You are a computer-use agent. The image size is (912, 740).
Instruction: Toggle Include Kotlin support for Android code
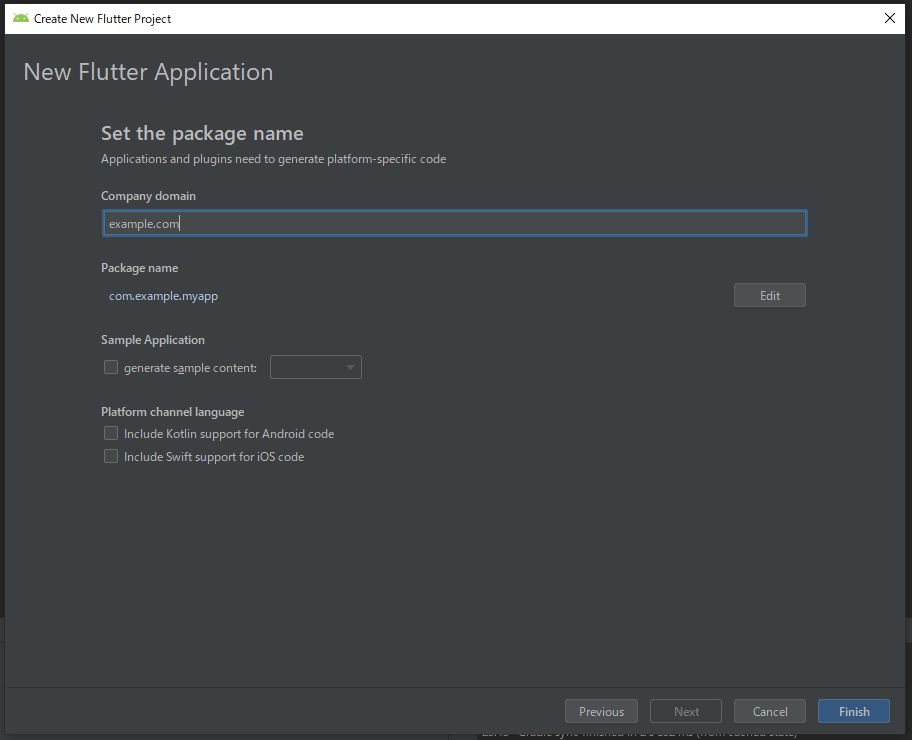point(111,433)
